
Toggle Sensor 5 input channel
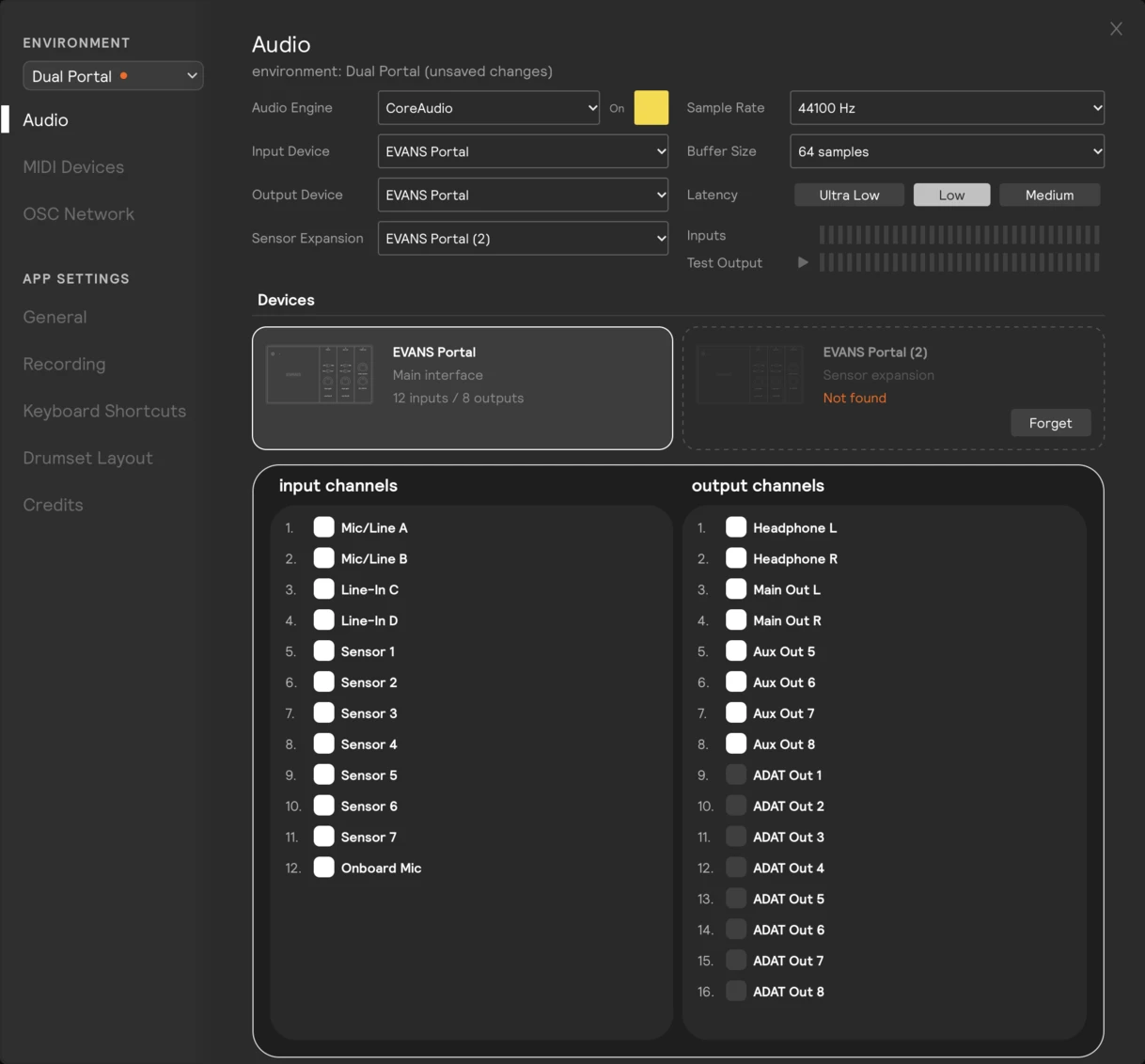point(323,775)
